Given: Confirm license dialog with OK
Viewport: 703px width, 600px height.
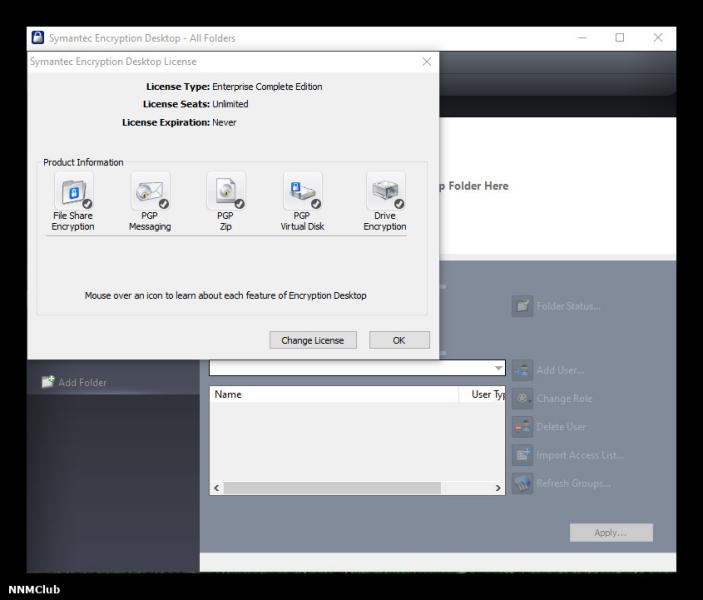Looking at the screenshot, I should 399,340.
